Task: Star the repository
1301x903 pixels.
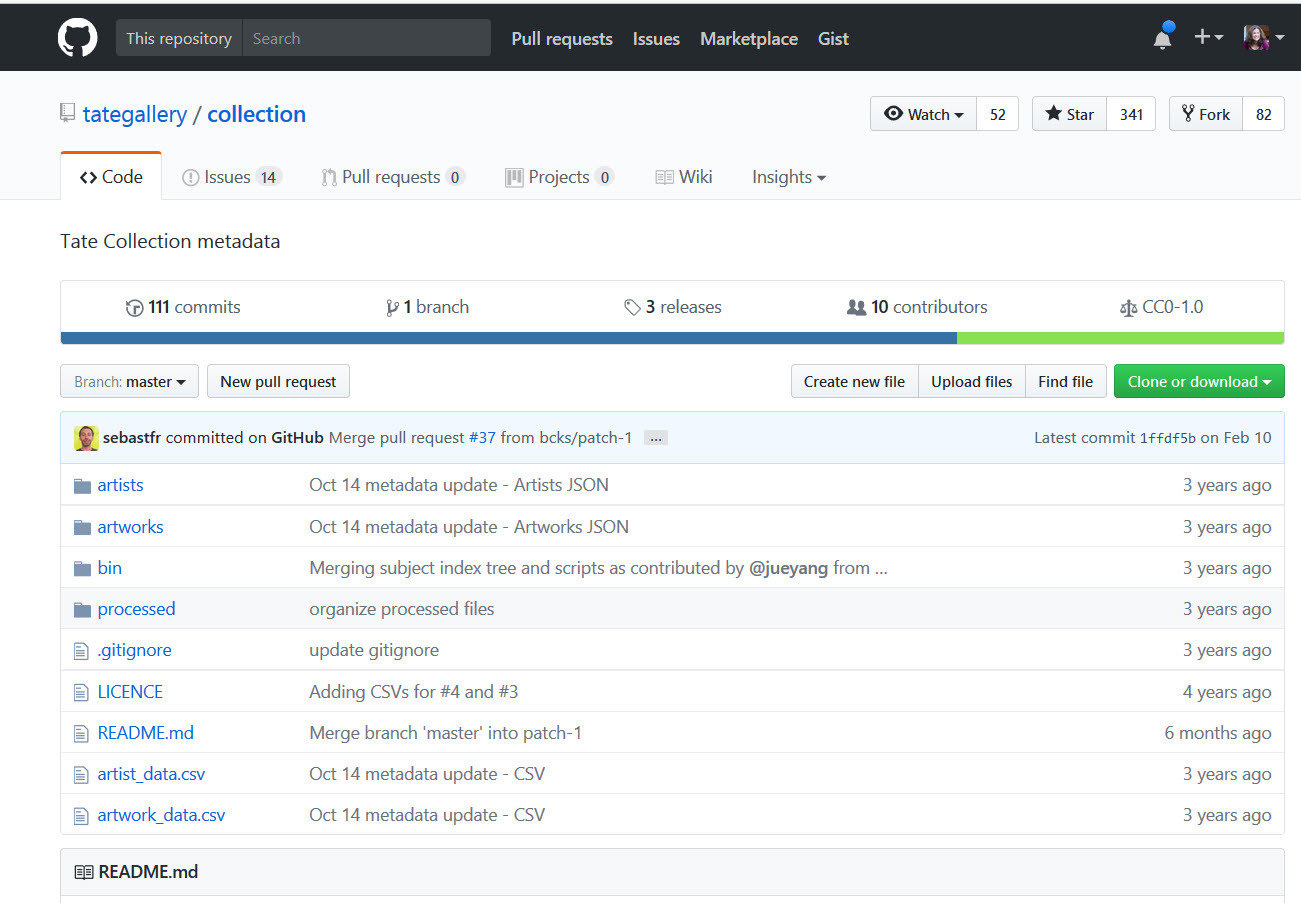Action: pos(1069,114)
